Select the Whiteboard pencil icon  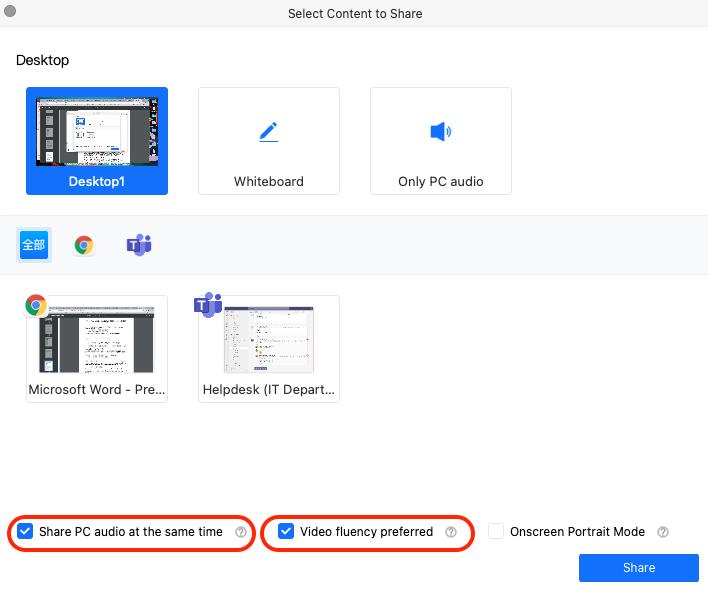[268, 132]
